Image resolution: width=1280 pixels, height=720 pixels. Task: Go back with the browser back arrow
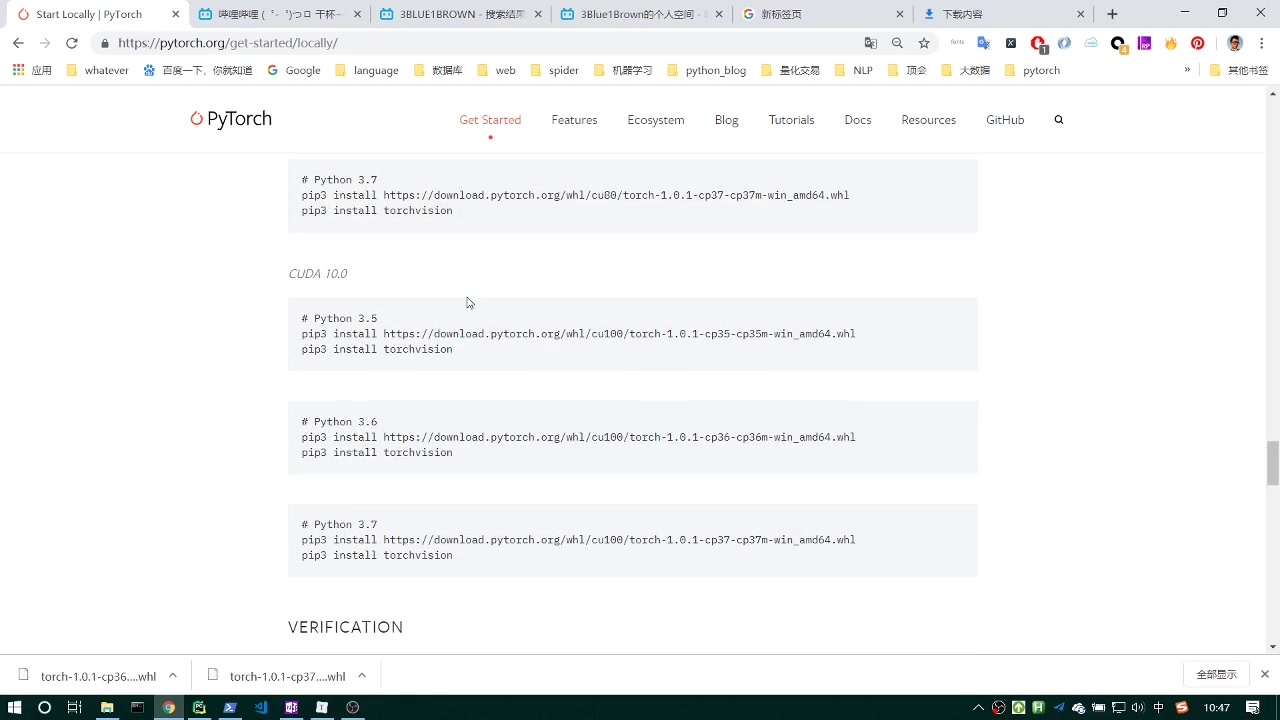coord(18,43)
